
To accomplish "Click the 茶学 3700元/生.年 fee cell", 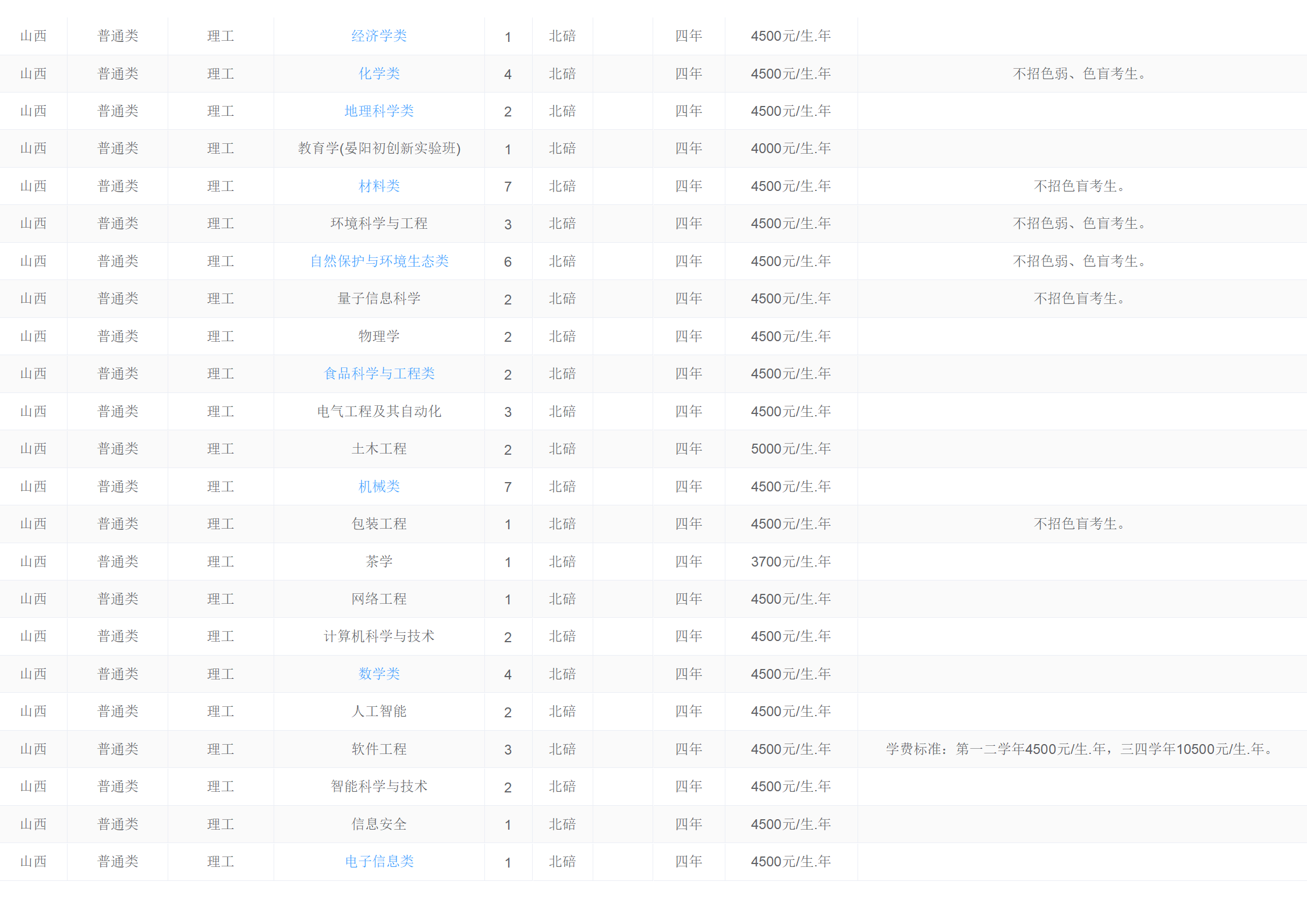I will pos(791,562).
